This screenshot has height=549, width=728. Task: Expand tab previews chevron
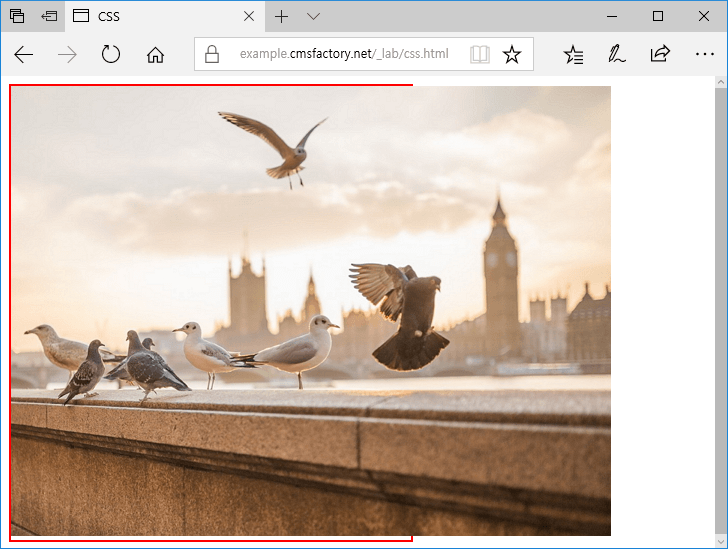click(x=313, y=17)
